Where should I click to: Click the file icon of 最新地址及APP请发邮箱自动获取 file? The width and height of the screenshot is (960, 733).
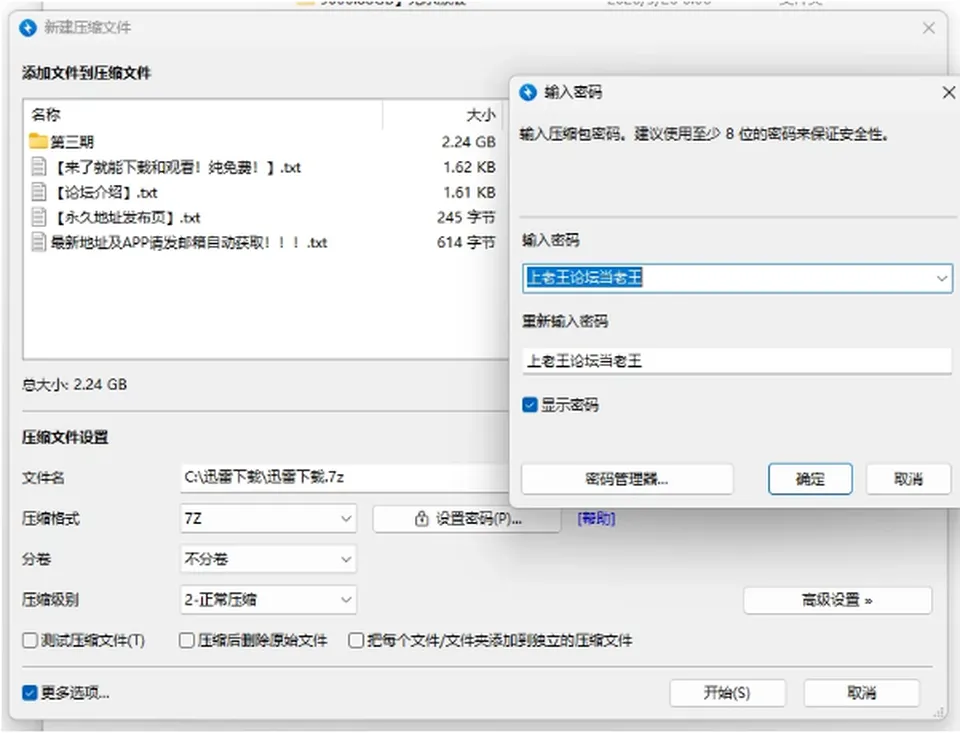click(39, 242)
